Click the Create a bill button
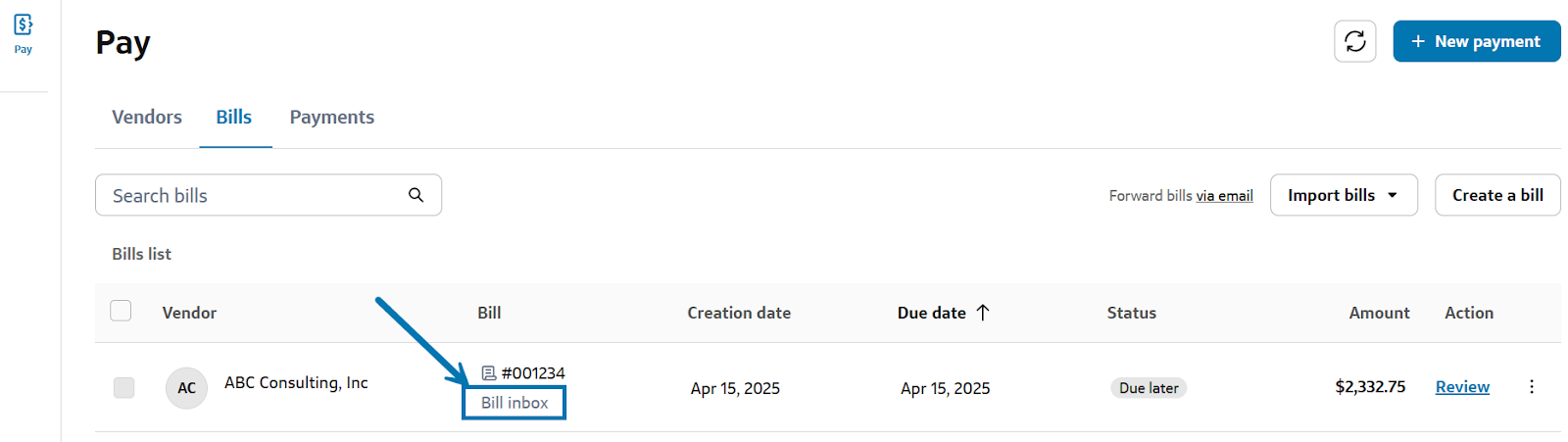The width and height of the screenshot is (1568, 442). [x=1496, y=195]
